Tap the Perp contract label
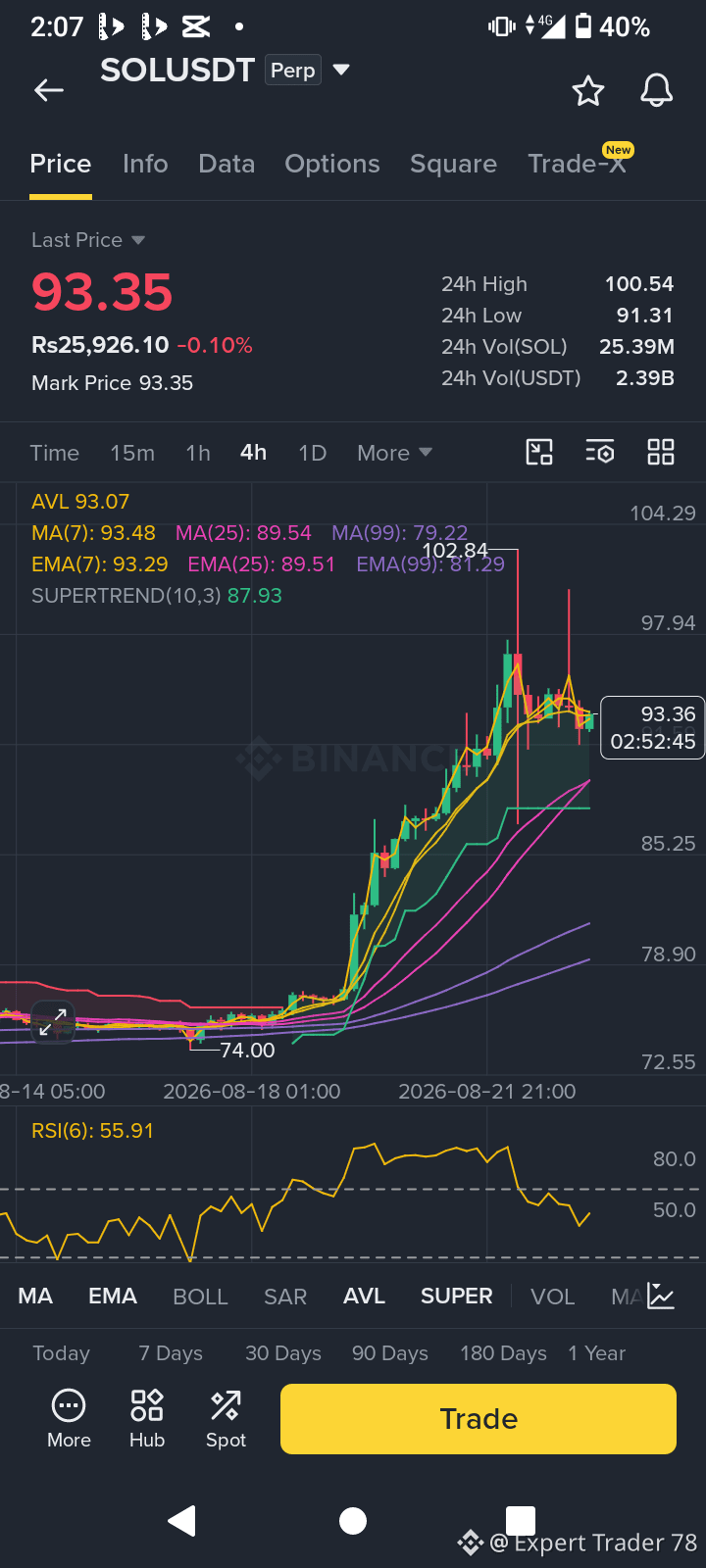The width and height of the screenshot is (706, 1568). click(x=292, y=71)
